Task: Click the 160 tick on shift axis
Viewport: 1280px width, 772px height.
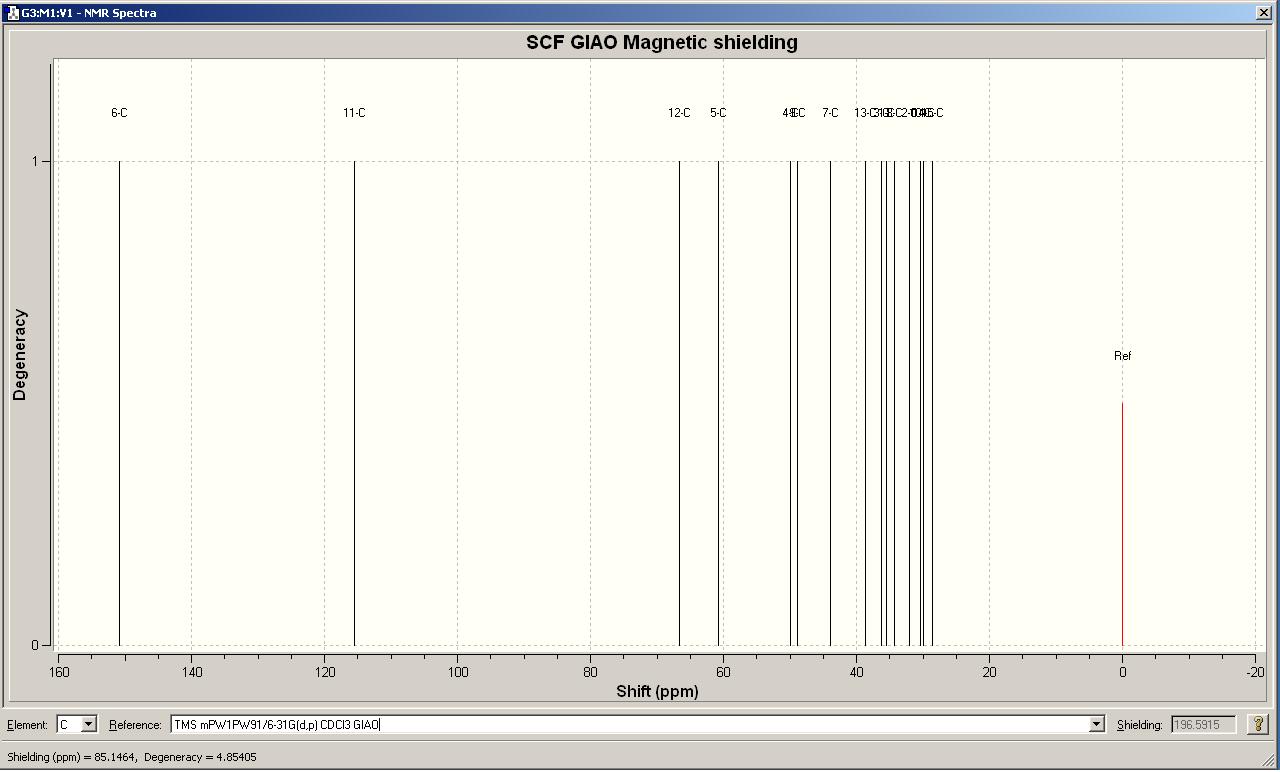Action: point(58,672)
